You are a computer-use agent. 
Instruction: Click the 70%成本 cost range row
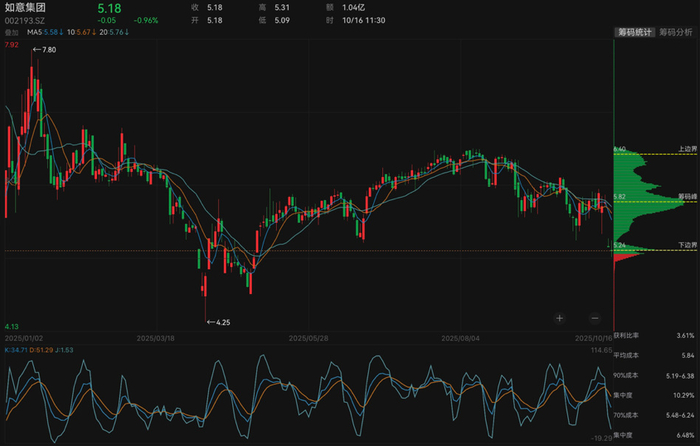655,415
